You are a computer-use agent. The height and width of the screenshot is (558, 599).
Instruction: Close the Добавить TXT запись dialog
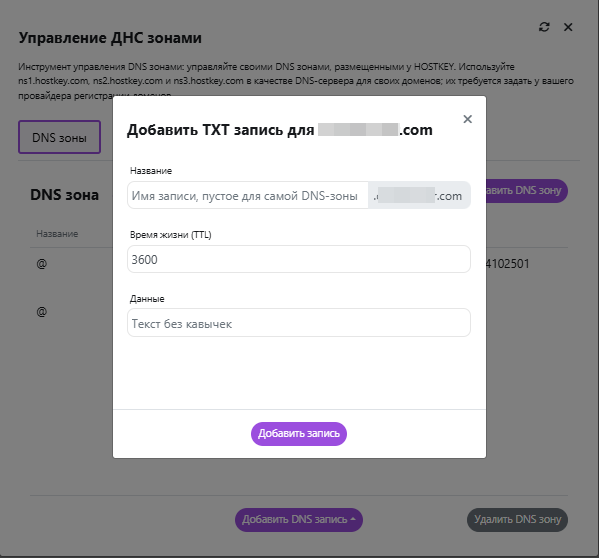coord(467,119)
